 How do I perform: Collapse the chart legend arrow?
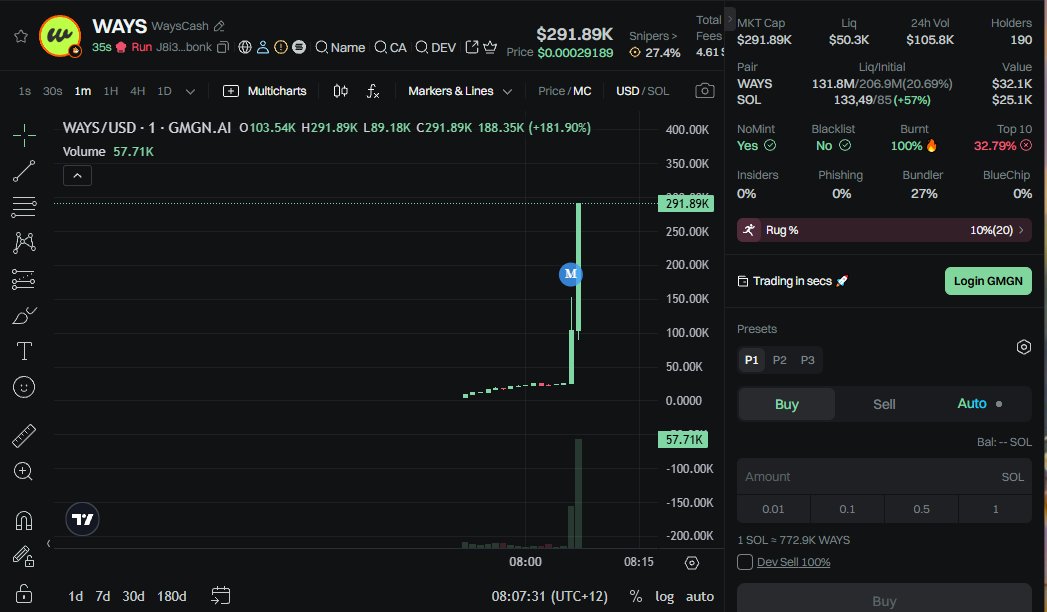77,176
